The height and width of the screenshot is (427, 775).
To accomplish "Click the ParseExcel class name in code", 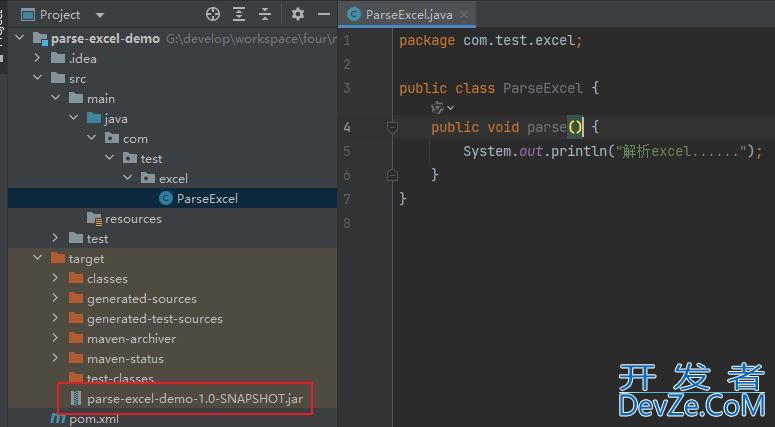I will point(543,88).
